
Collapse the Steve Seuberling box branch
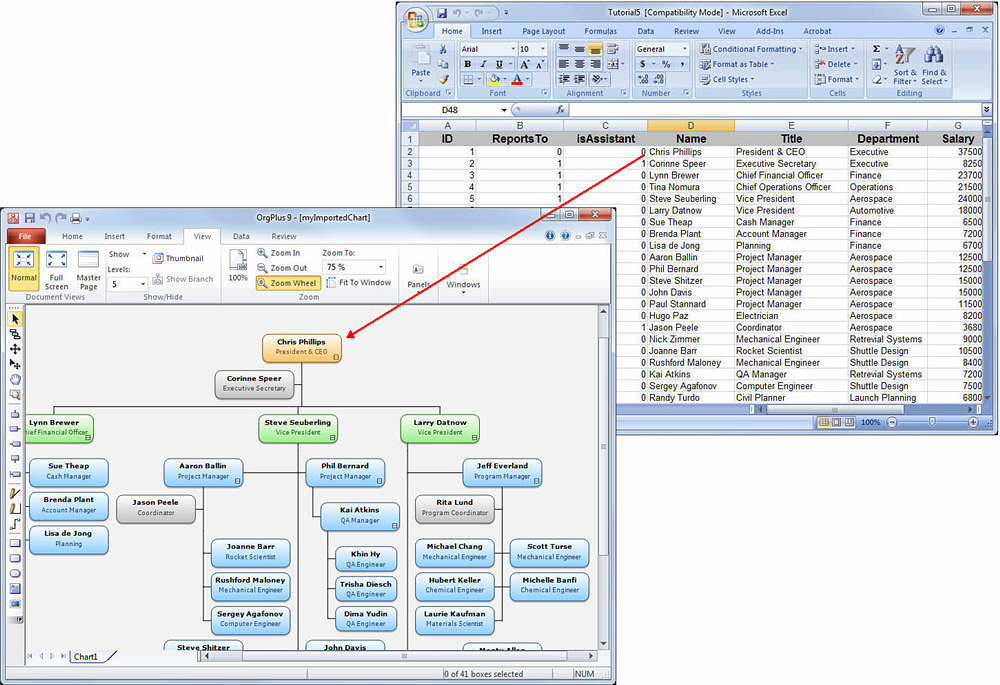[332, 438]
